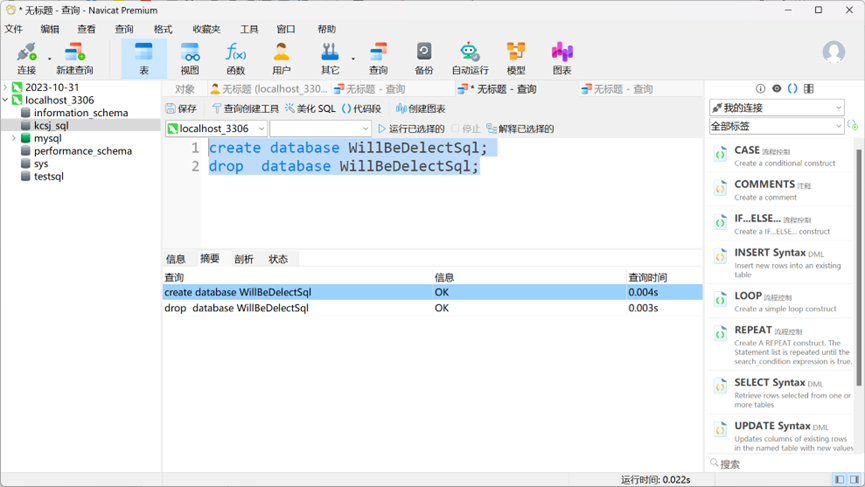The width and height of the screenshot is (865, 487).
Task: Expand the mysql database tree node
Action: pyautogui.click(x=14, y=139)
